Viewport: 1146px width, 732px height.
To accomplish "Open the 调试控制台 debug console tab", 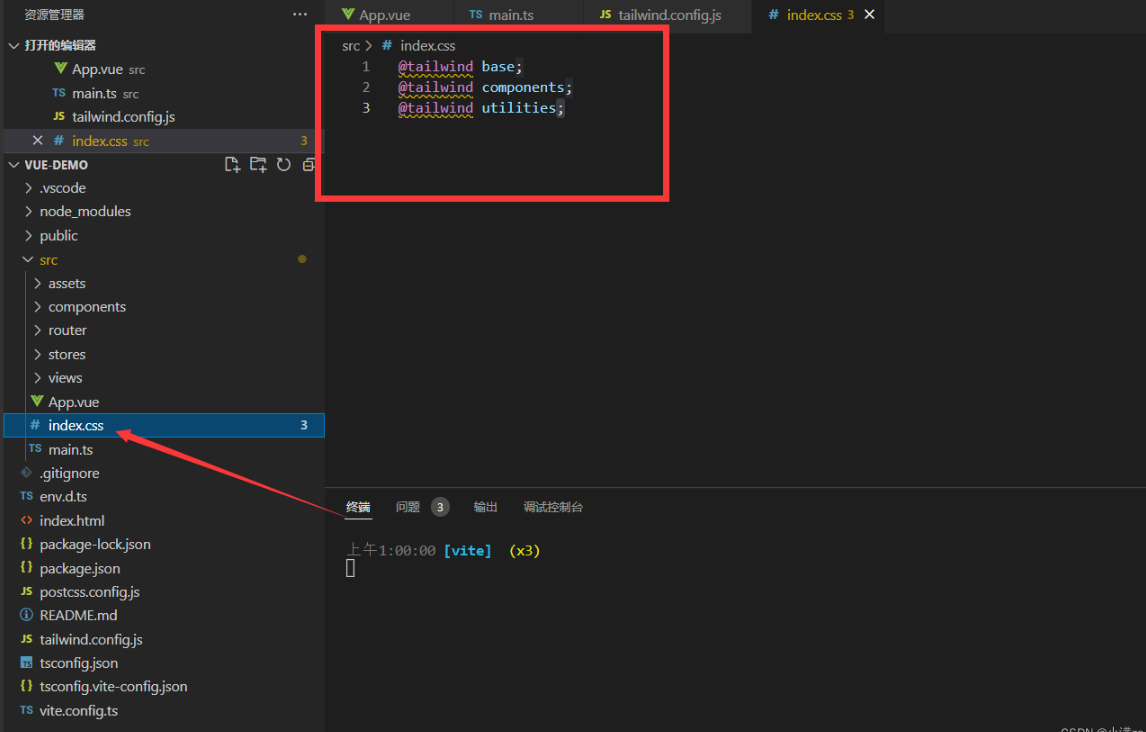I will 553,507.
